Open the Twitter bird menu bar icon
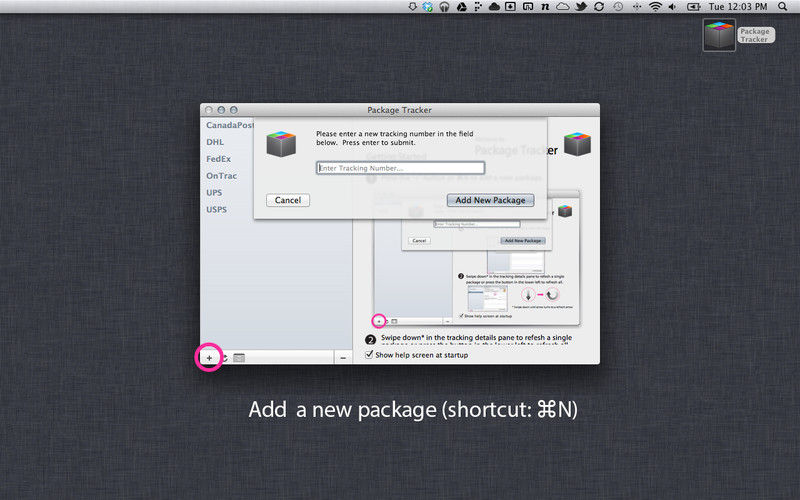The width and height of the screenshot is (800, 500). click(581, 7)
